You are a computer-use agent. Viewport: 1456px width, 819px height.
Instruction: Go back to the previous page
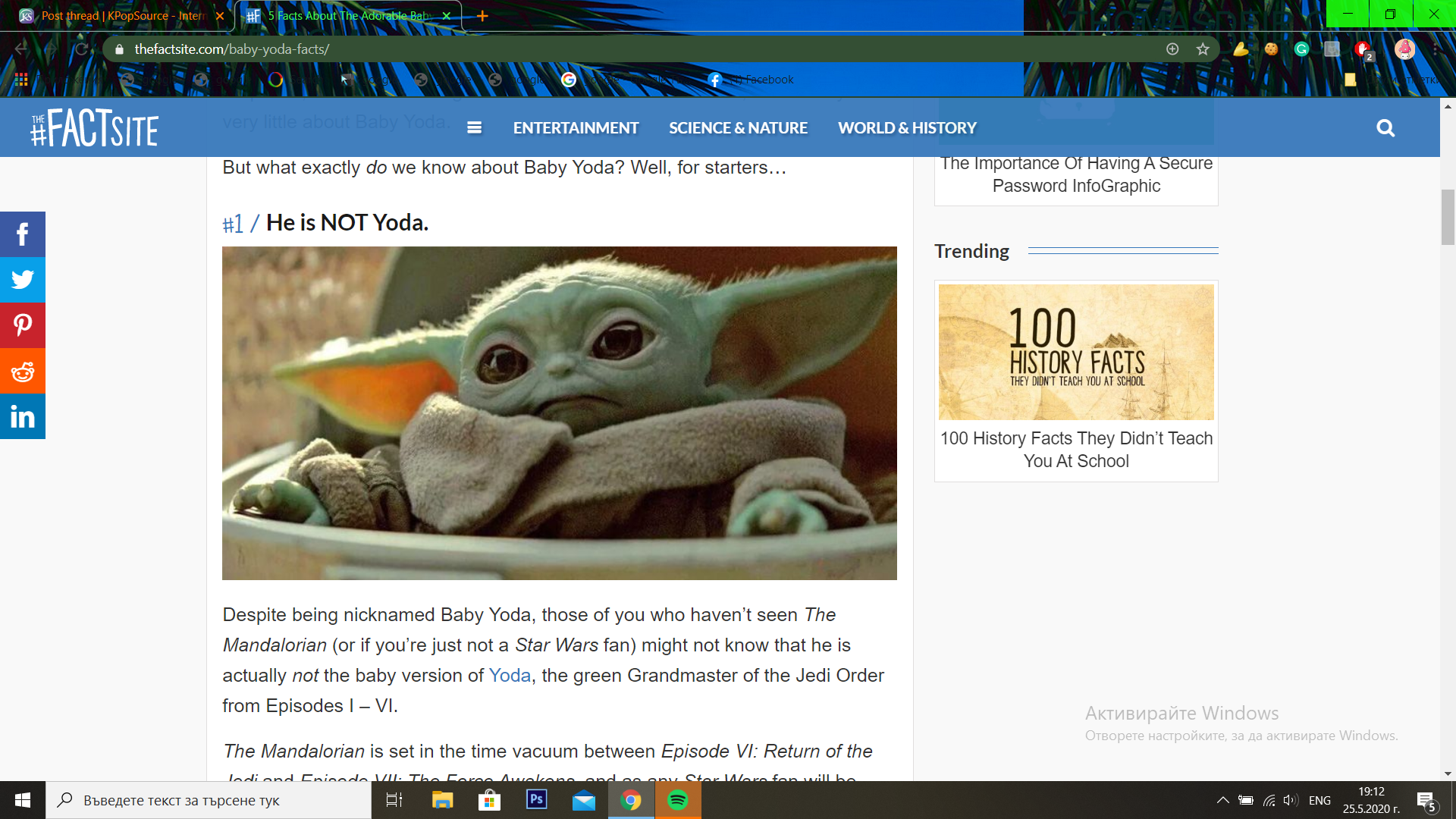tap(21, 49)
